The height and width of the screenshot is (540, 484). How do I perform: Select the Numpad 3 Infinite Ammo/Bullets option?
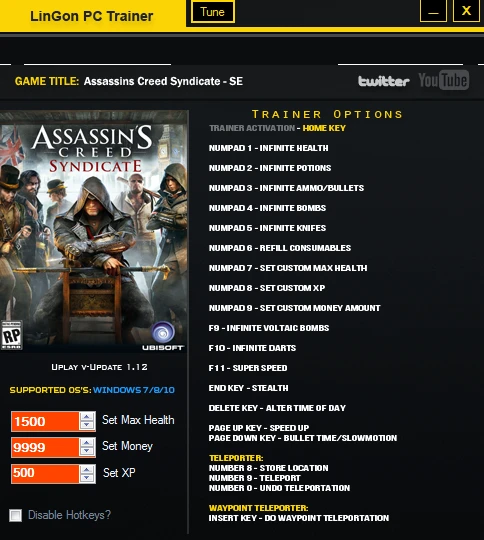(286, 188)
